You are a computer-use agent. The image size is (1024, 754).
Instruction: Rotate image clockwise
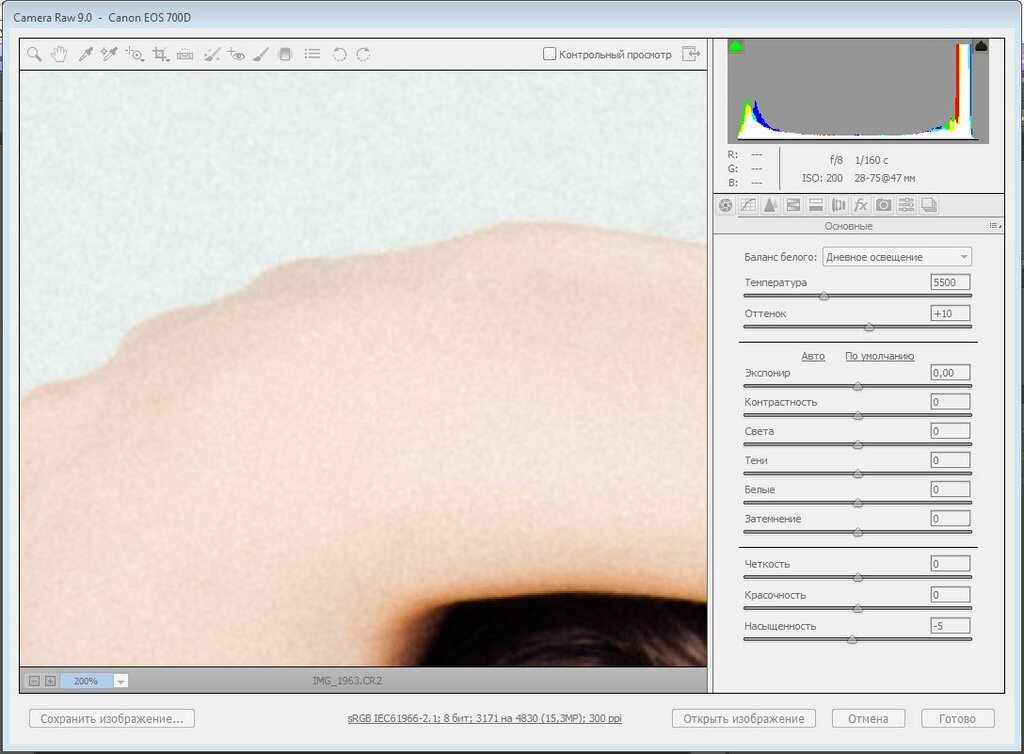[364, 54]
